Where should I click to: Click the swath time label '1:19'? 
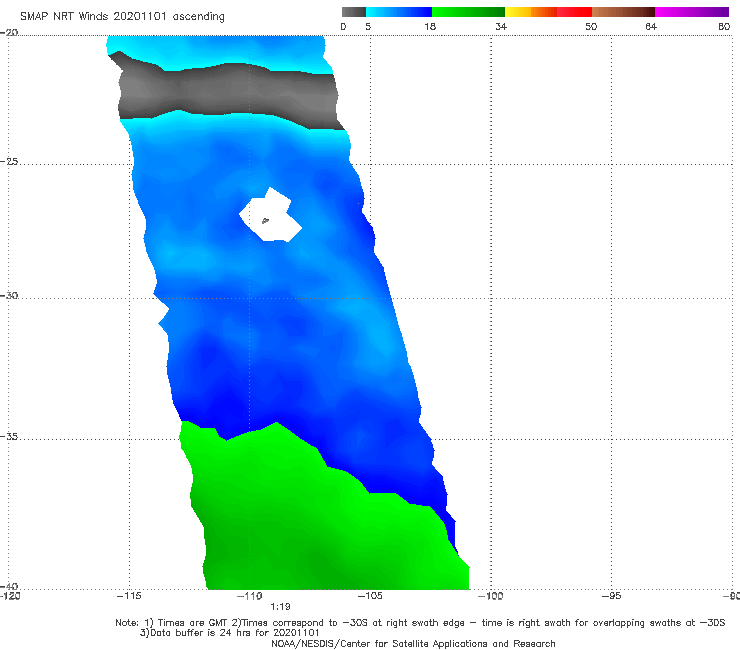pos(280,607)
